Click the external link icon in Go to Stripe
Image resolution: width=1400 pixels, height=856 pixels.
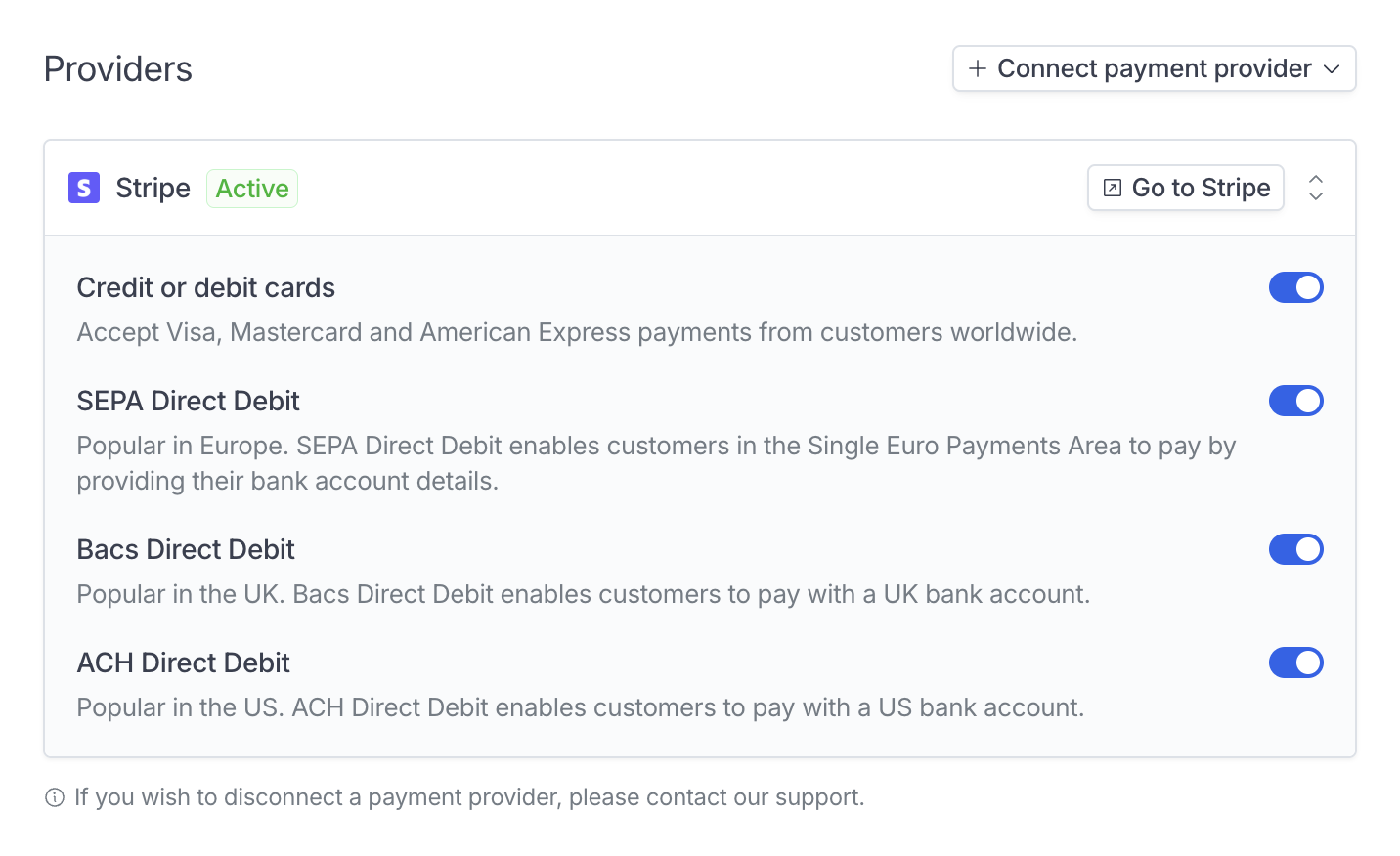pyautogui.click(x=1112, y=188)
